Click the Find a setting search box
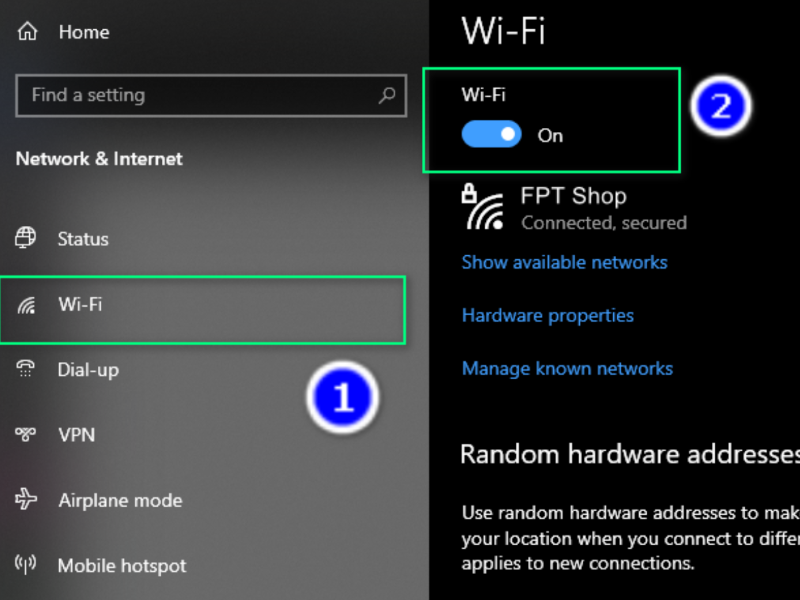 [x=211, y=95]
